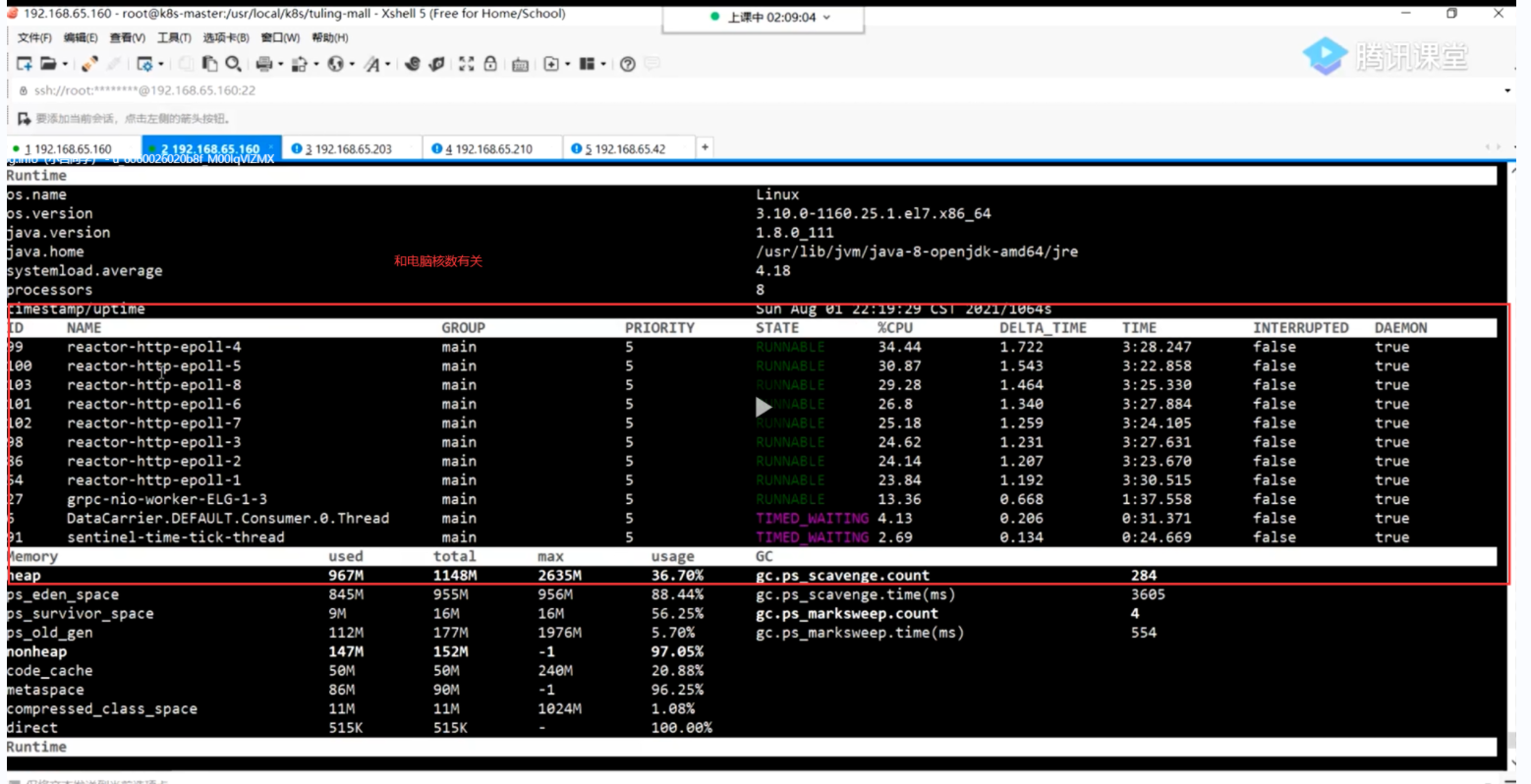
Task: Click the globe encoding icon
Action: tap(335, 64)
